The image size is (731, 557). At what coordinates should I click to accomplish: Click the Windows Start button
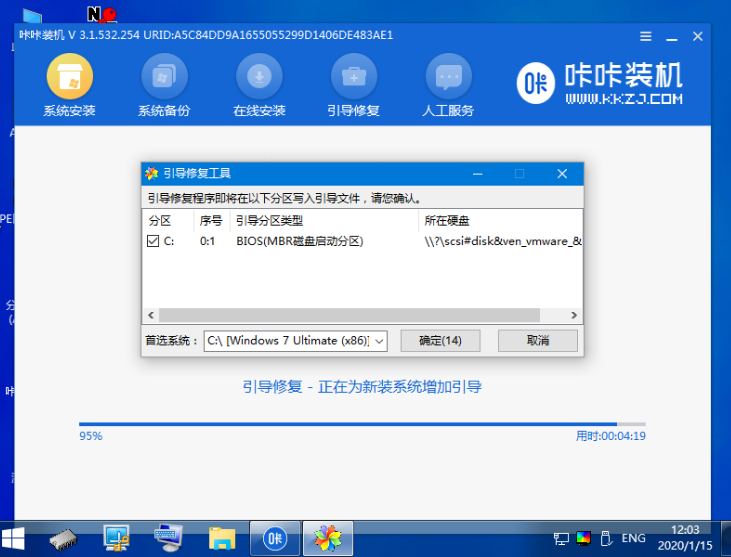pos(16,538)
